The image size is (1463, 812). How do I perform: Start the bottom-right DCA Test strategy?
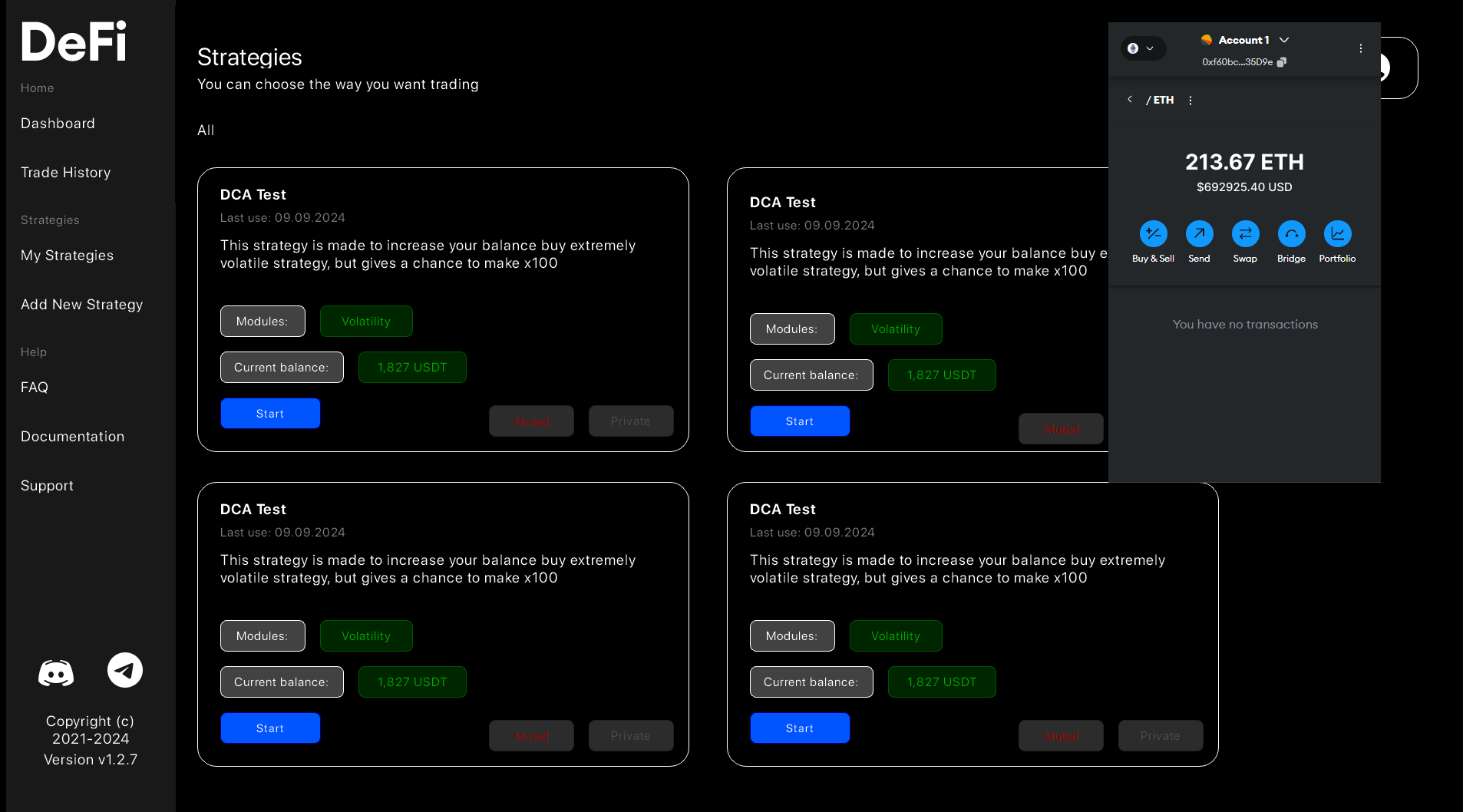pyautogui.click(x=800, y=728)
